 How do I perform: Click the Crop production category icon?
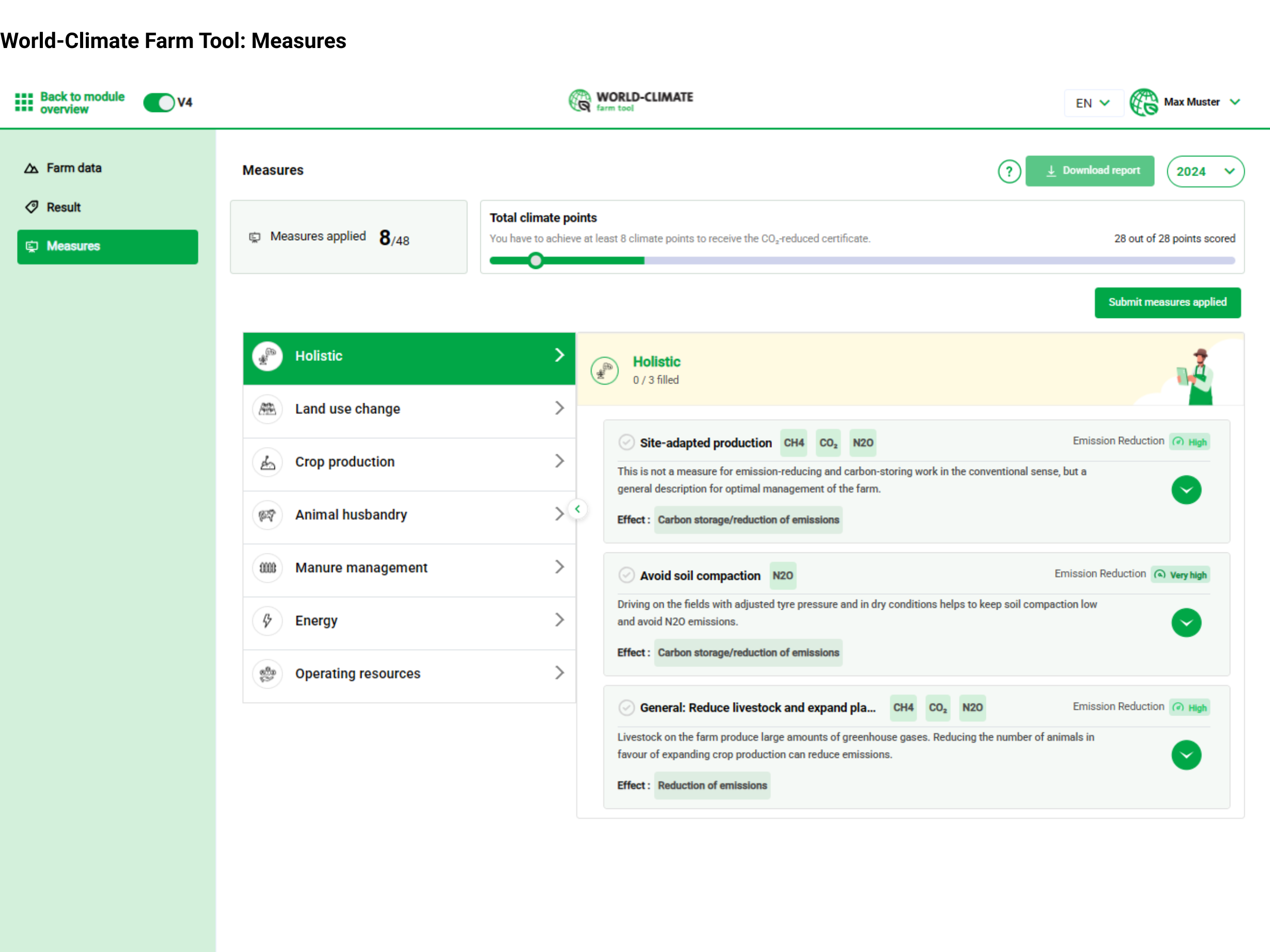(268, 462)
